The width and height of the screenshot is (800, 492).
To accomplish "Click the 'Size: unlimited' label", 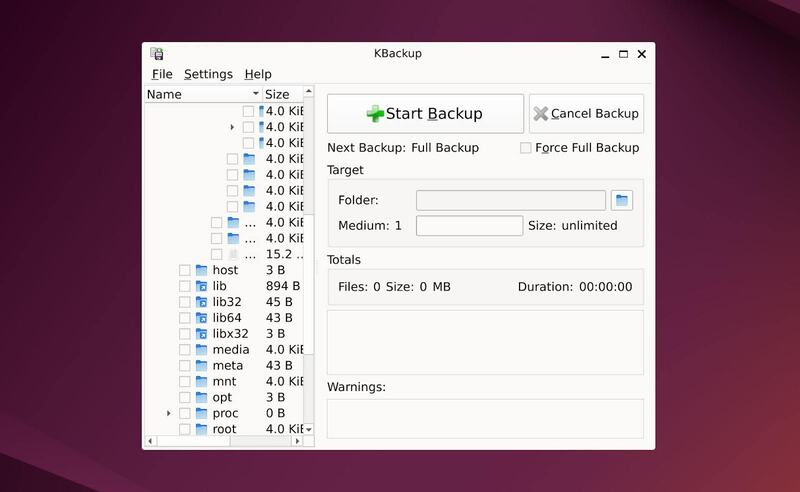I will click(x=572, y=226).
